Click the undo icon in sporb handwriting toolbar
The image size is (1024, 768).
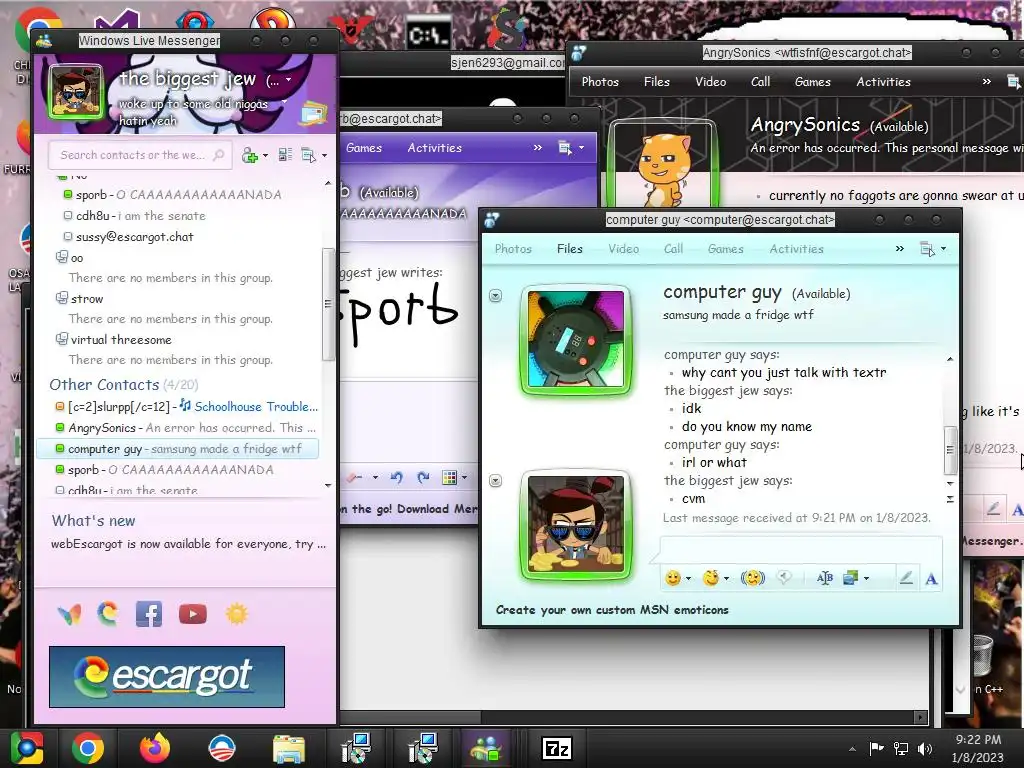pyautogui.click(x=396, y=477)
